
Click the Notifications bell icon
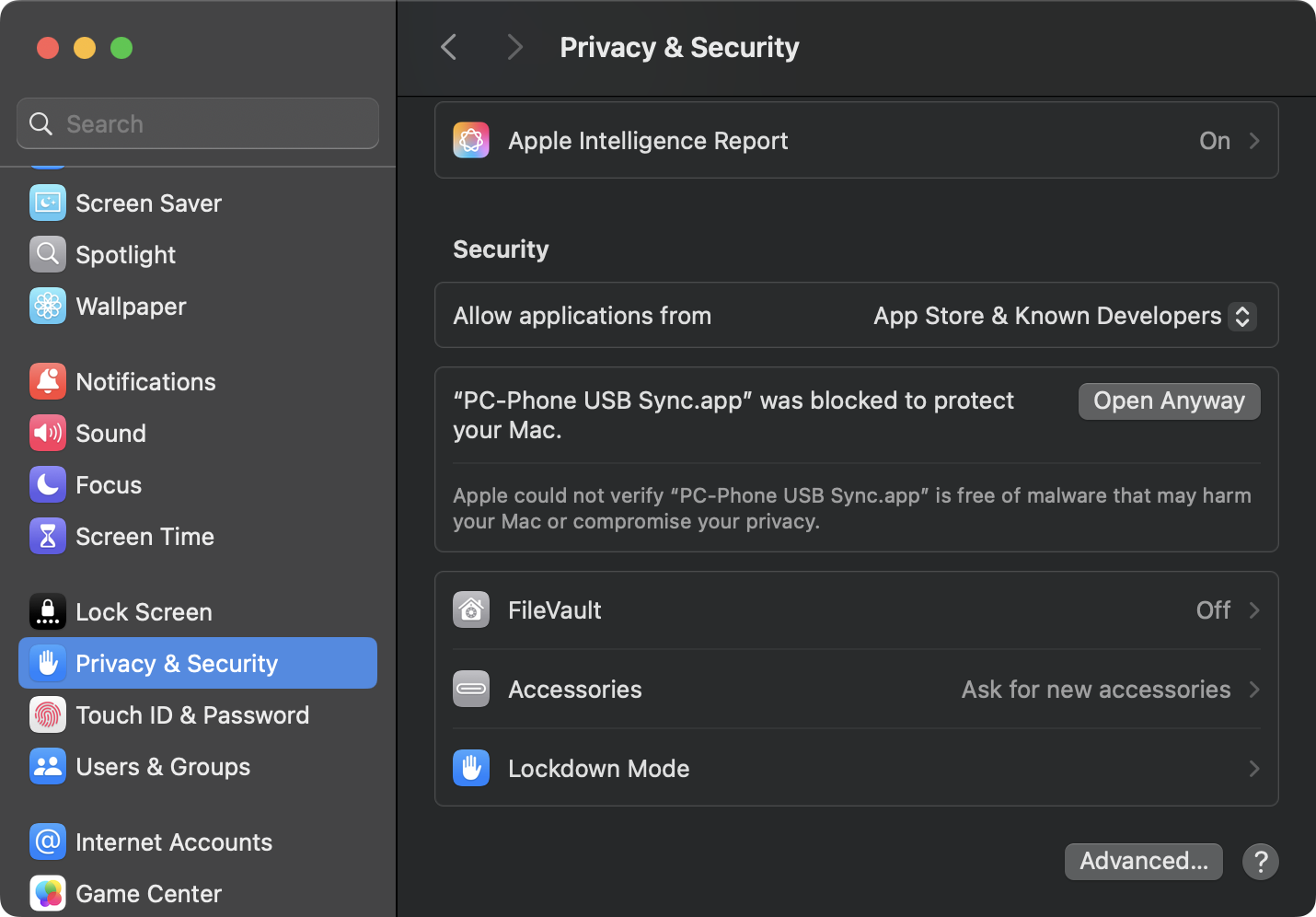[48, 382]
